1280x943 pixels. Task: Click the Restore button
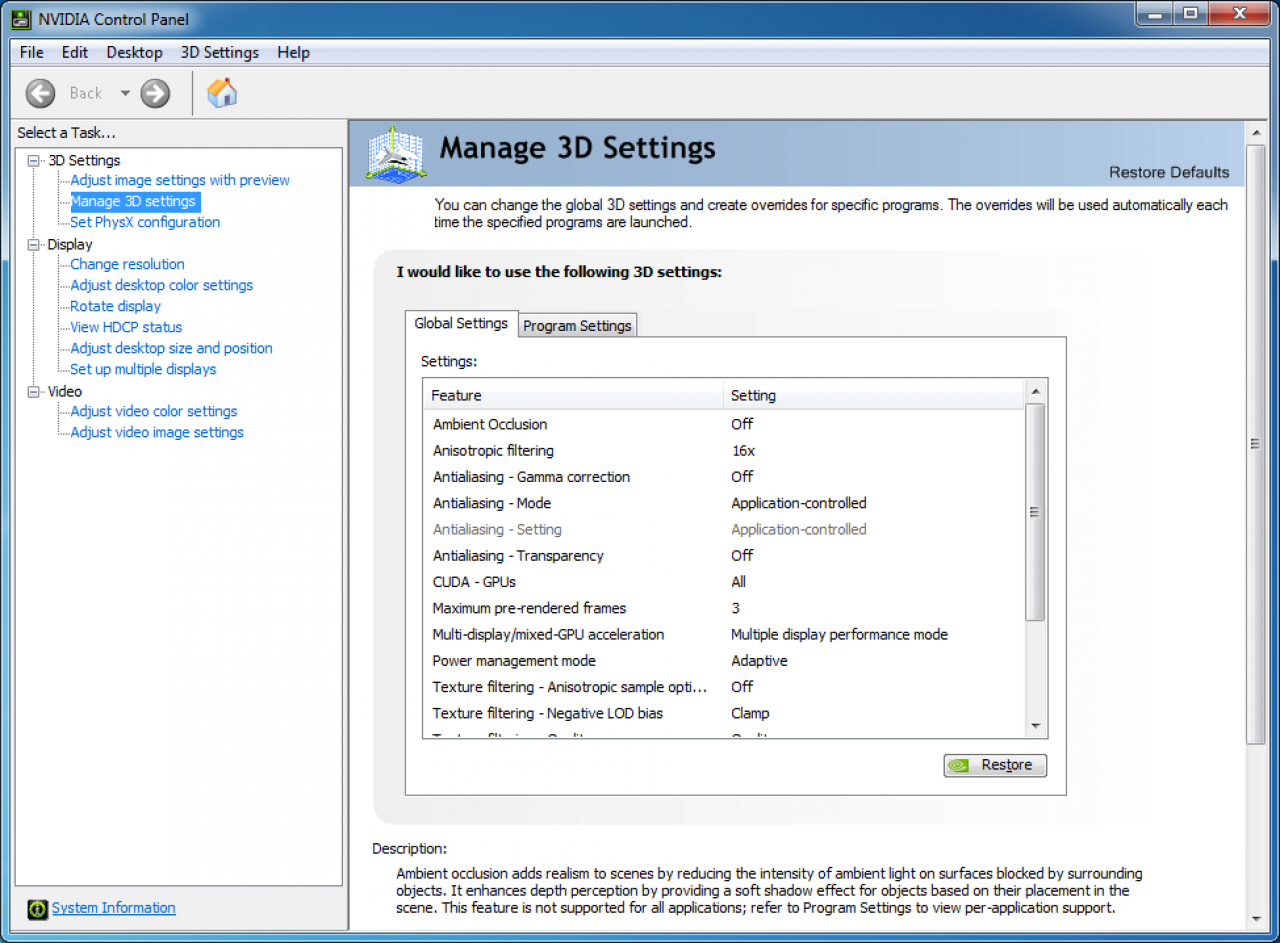tap(995, 765)
